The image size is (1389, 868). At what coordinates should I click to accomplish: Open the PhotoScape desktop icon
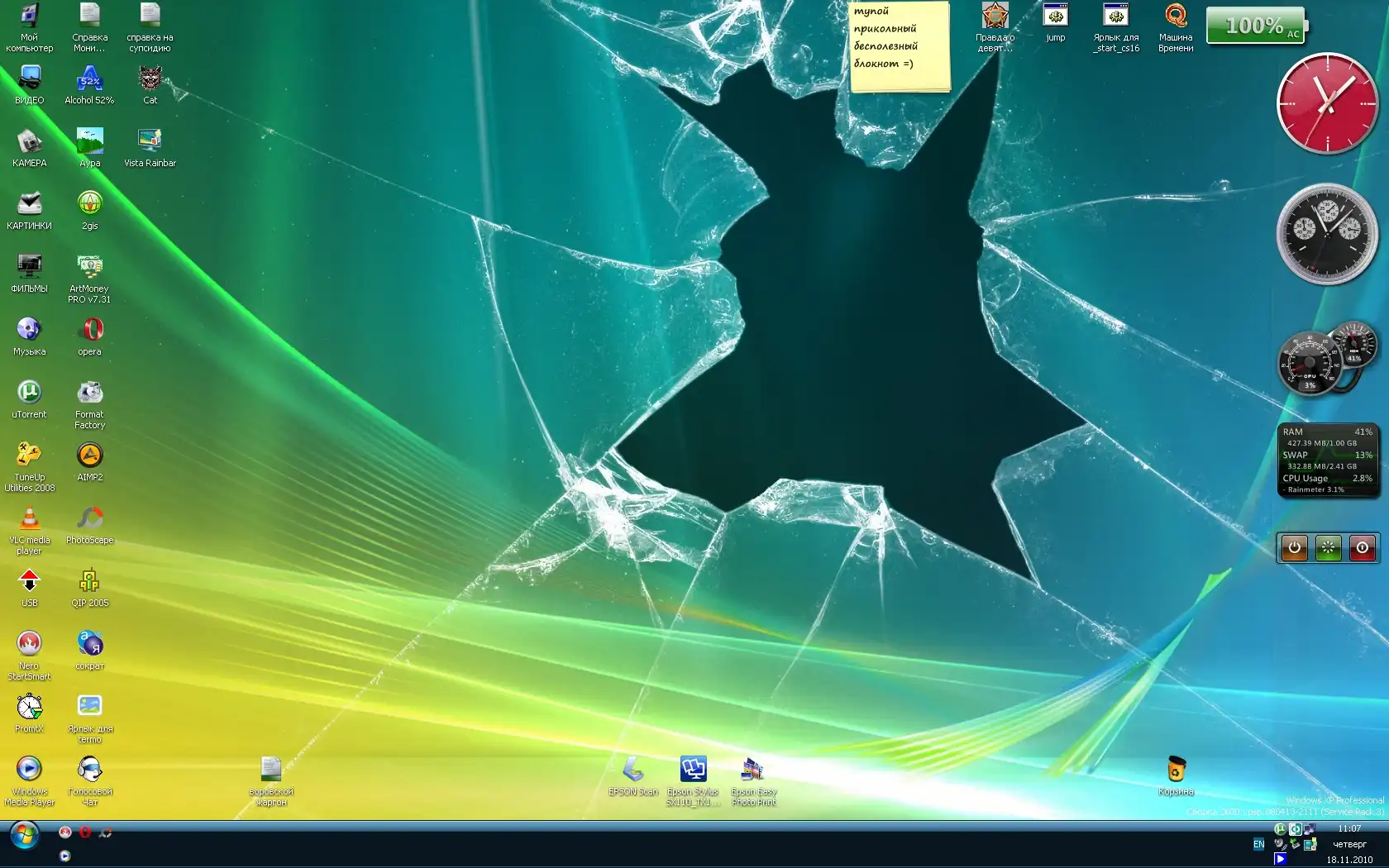(x=89, y=518)
